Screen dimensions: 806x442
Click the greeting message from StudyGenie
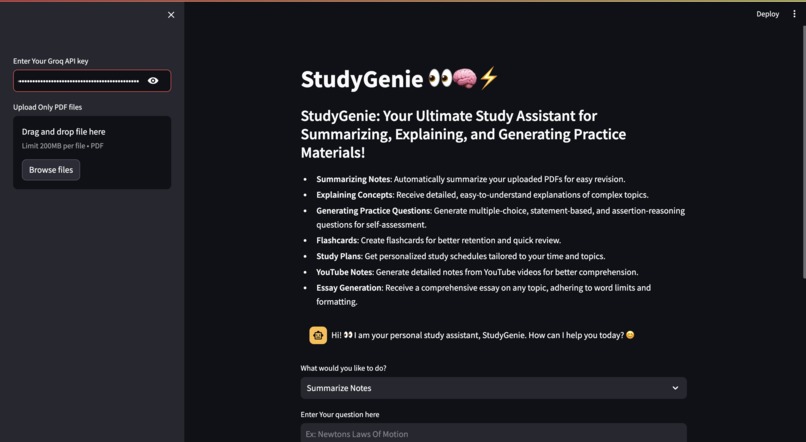[483, 335]
